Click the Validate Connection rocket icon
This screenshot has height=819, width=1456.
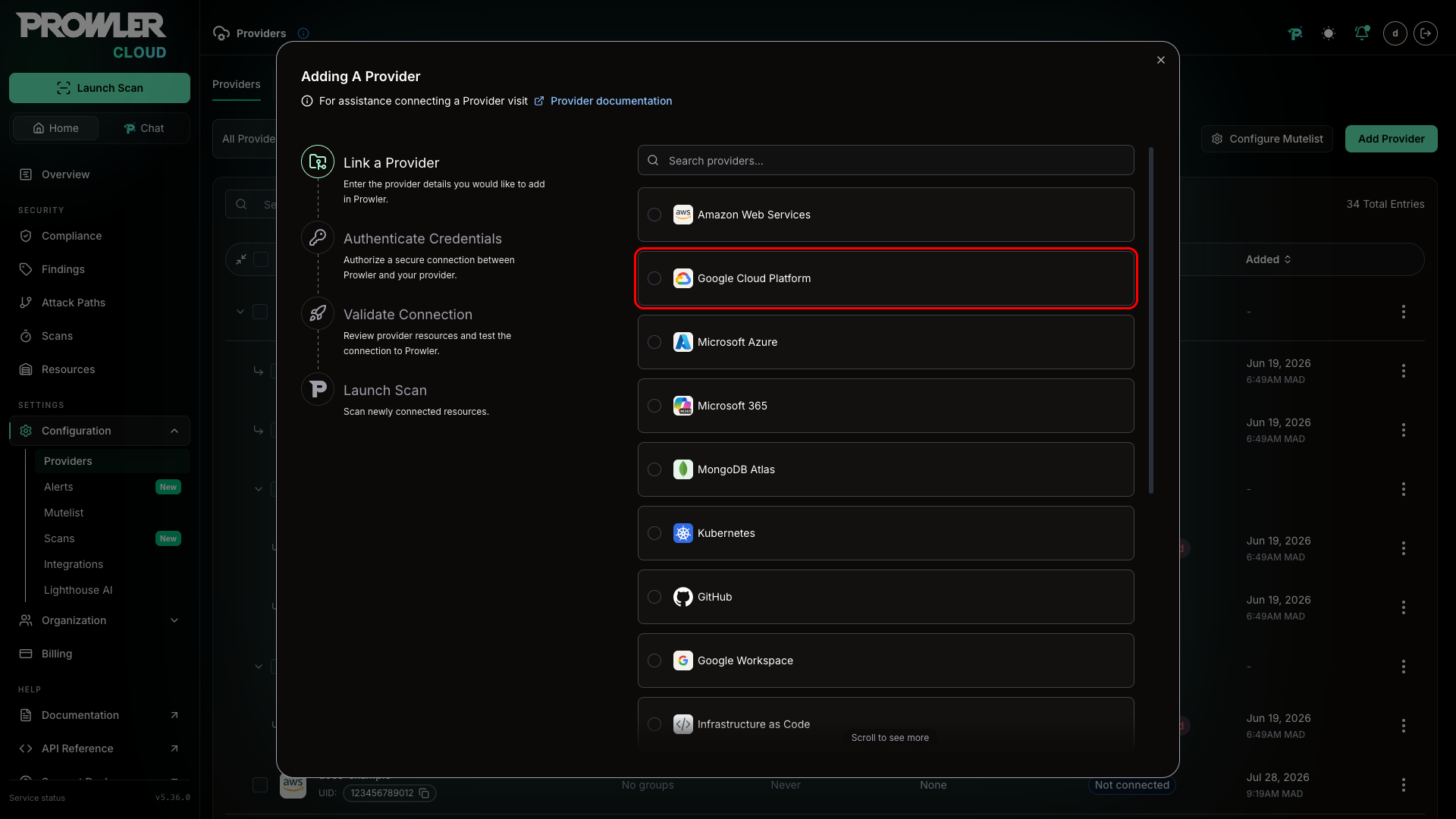click(318, 313)
